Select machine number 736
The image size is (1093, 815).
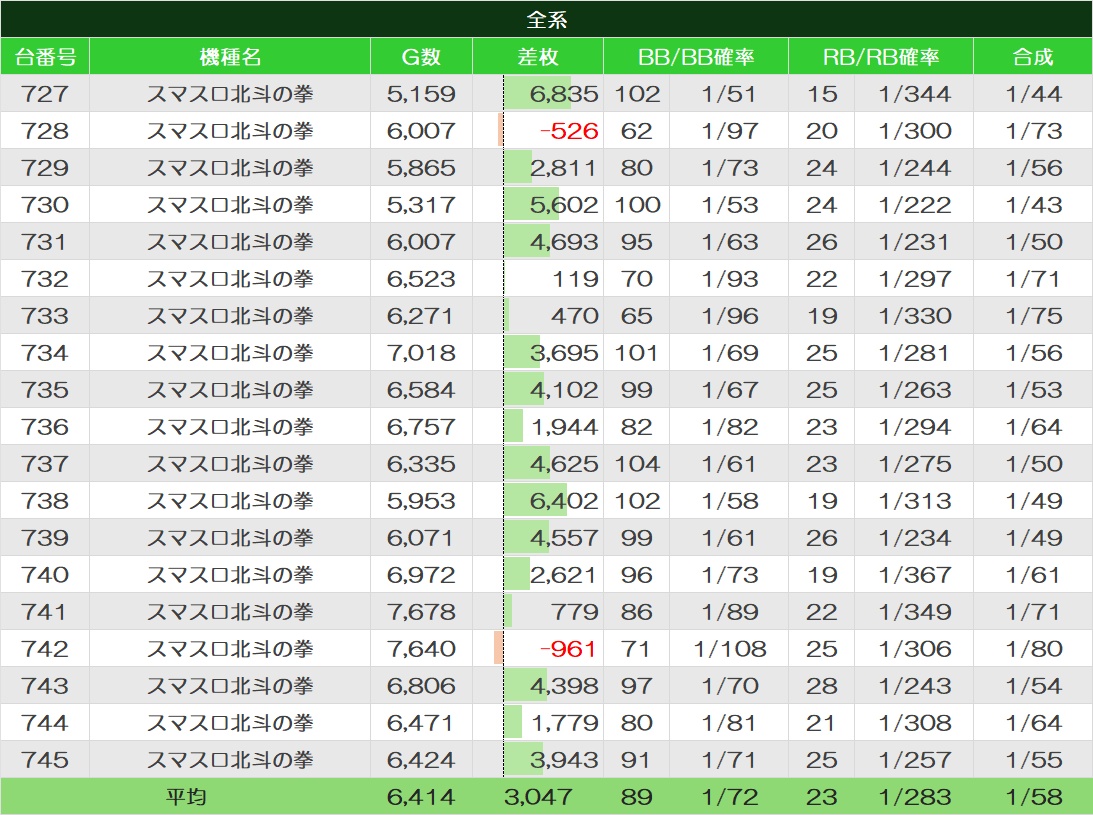point(45,426)
